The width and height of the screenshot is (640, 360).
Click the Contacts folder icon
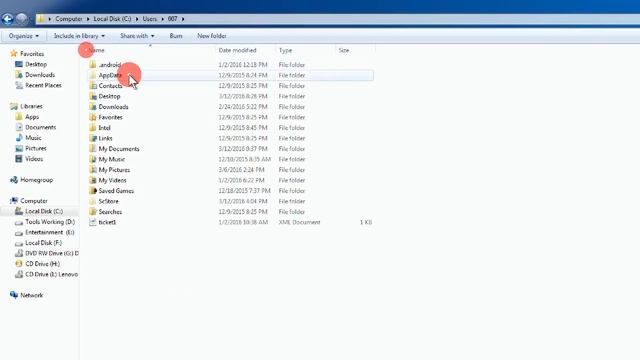coord(93,86)
